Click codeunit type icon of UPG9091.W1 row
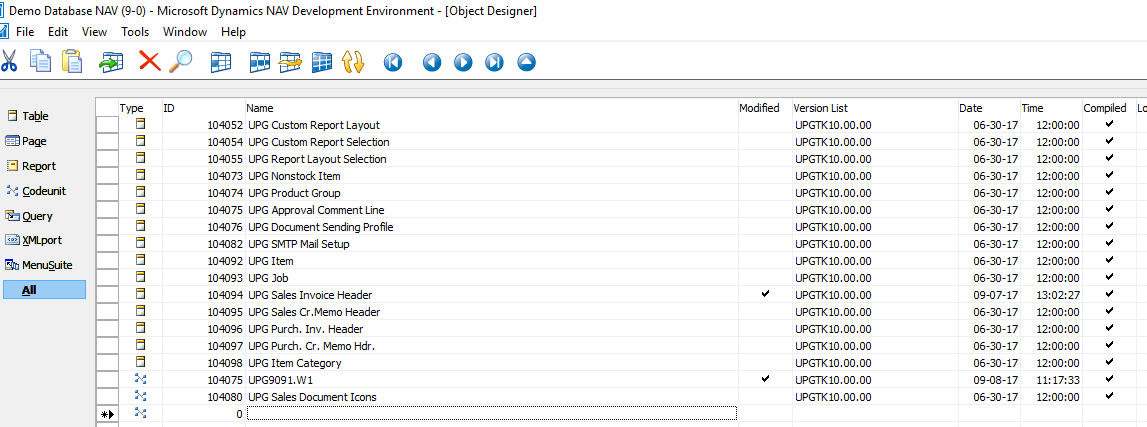 click(x=140, y=379)
